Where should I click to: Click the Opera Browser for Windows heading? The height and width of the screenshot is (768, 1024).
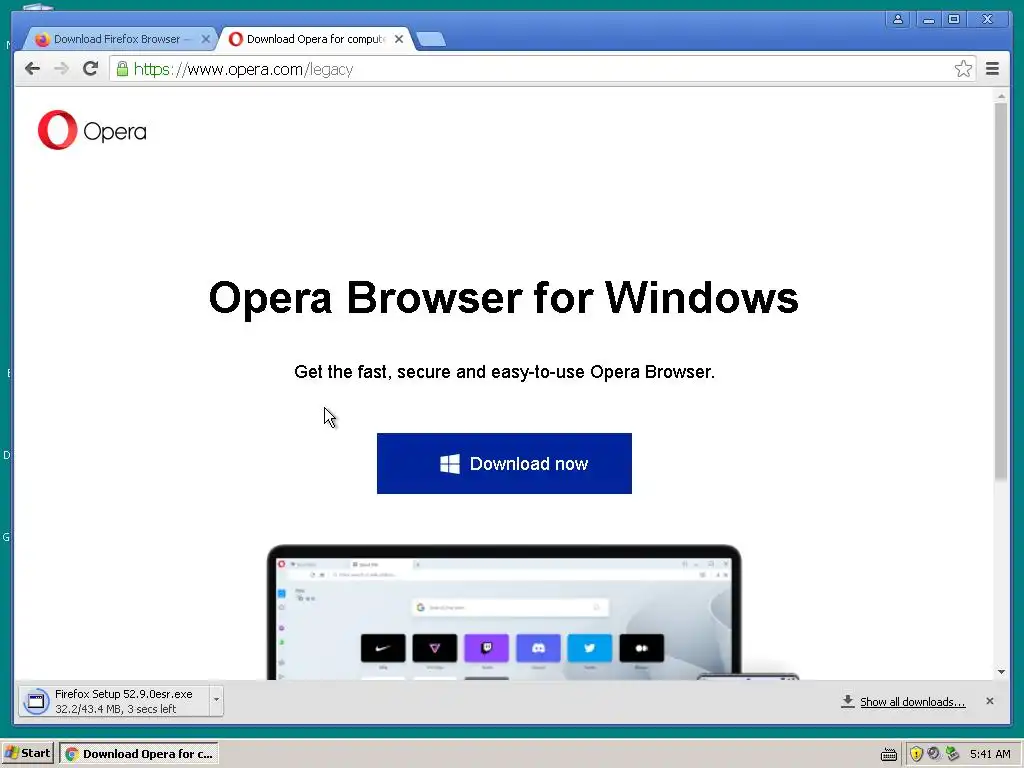click(x=504, y=298)
